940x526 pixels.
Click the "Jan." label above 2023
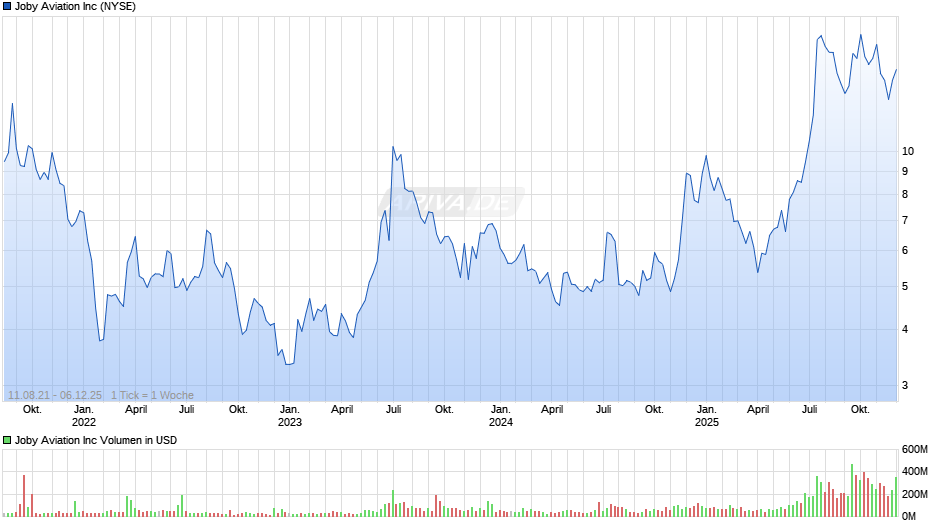[x=290, y=409]
